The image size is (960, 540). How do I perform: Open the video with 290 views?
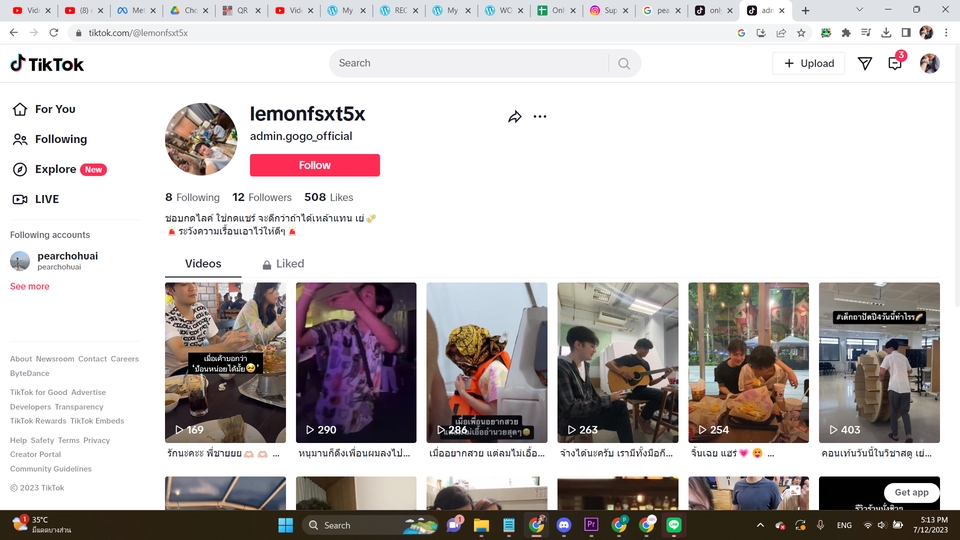point(356,362)
